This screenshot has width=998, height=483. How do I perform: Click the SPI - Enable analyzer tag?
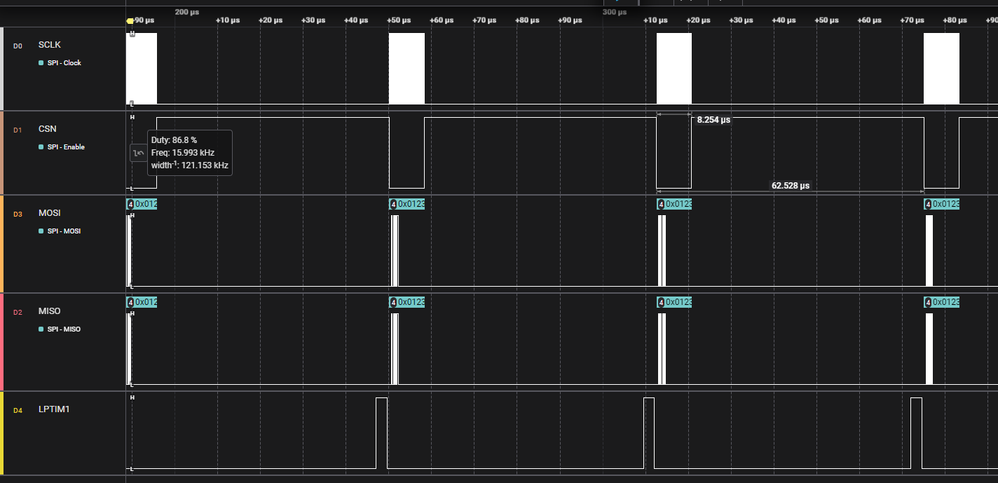point(62,147)
